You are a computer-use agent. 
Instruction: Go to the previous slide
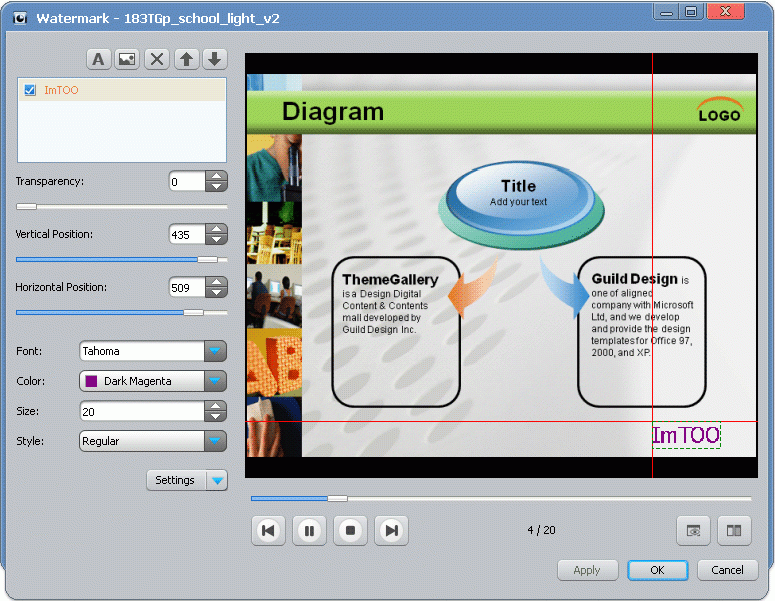coord(268,530)
